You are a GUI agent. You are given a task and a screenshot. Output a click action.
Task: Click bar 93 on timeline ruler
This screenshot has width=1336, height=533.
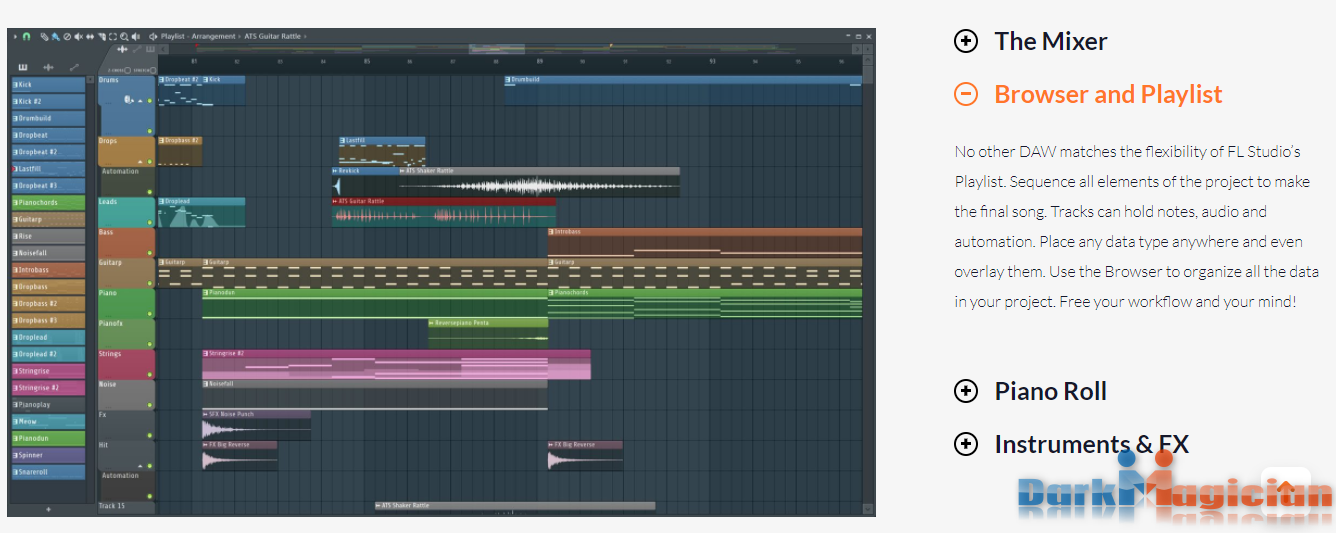(x=712, y=61)
